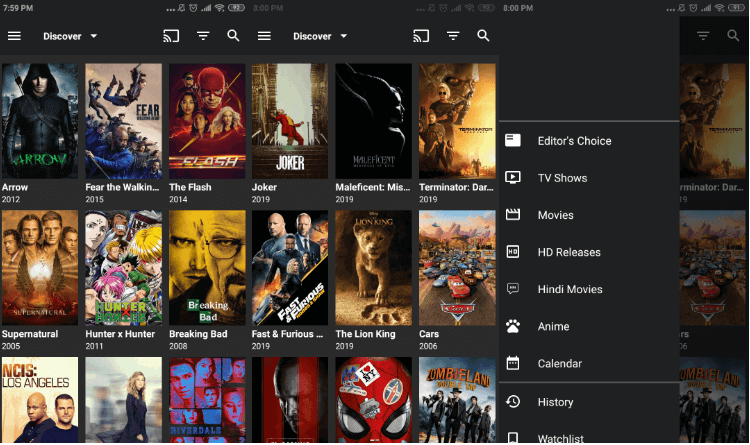Open Fear the Walking Dead poster
The width and height of the screenshot is (750, 445).
pos(123,121)
